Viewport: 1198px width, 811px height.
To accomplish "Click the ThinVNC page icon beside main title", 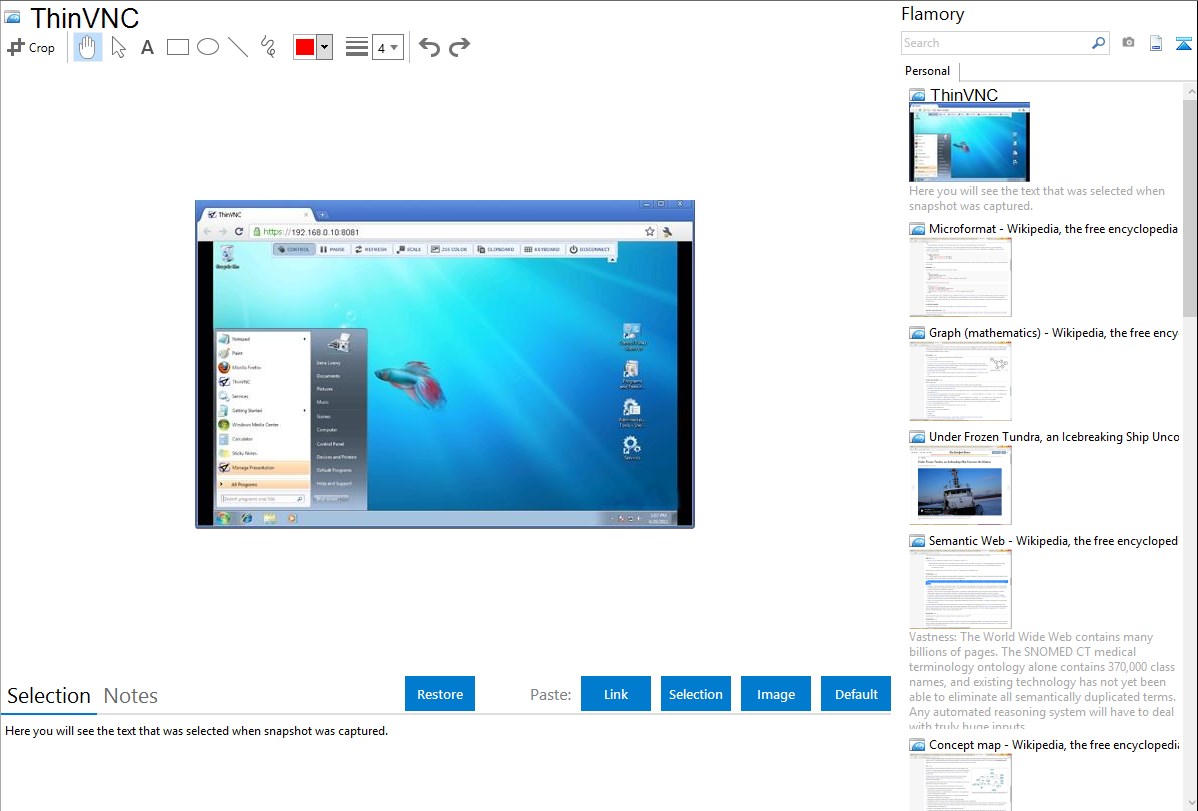I will tap(12, 17).
